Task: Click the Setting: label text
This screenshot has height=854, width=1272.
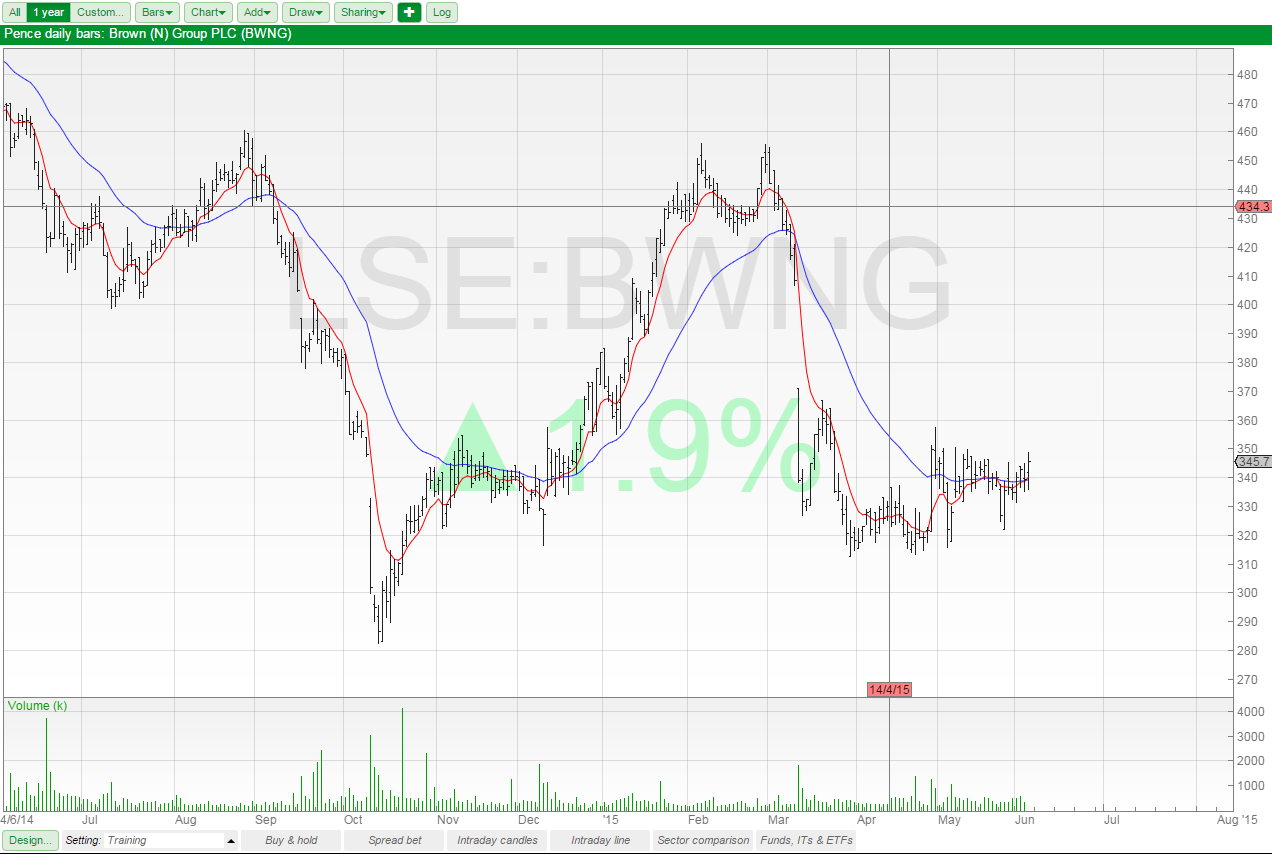Action: point(83,840)
